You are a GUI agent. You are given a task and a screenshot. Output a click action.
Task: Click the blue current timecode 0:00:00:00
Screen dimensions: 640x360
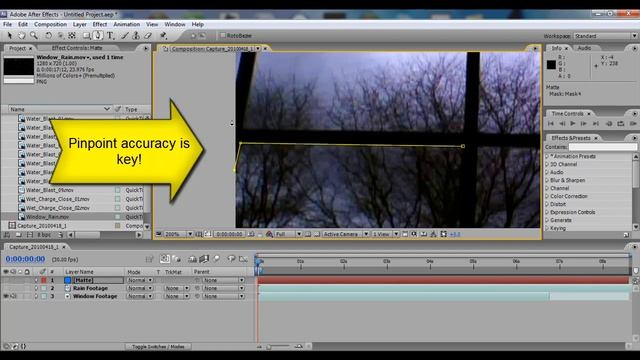pos(25,259)
